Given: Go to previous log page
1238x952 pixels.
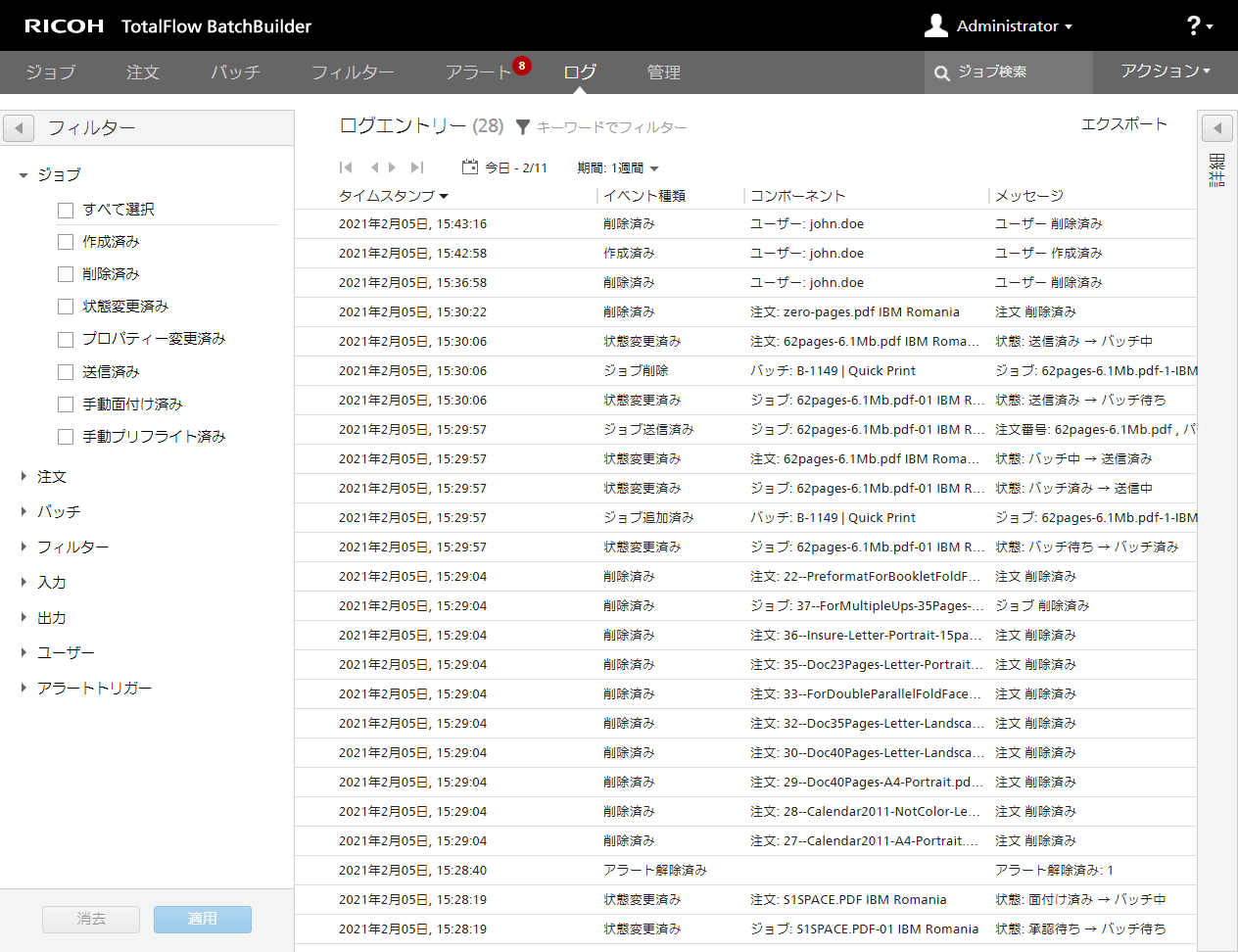Looking at the screenshot, I should tap(374, 167).
